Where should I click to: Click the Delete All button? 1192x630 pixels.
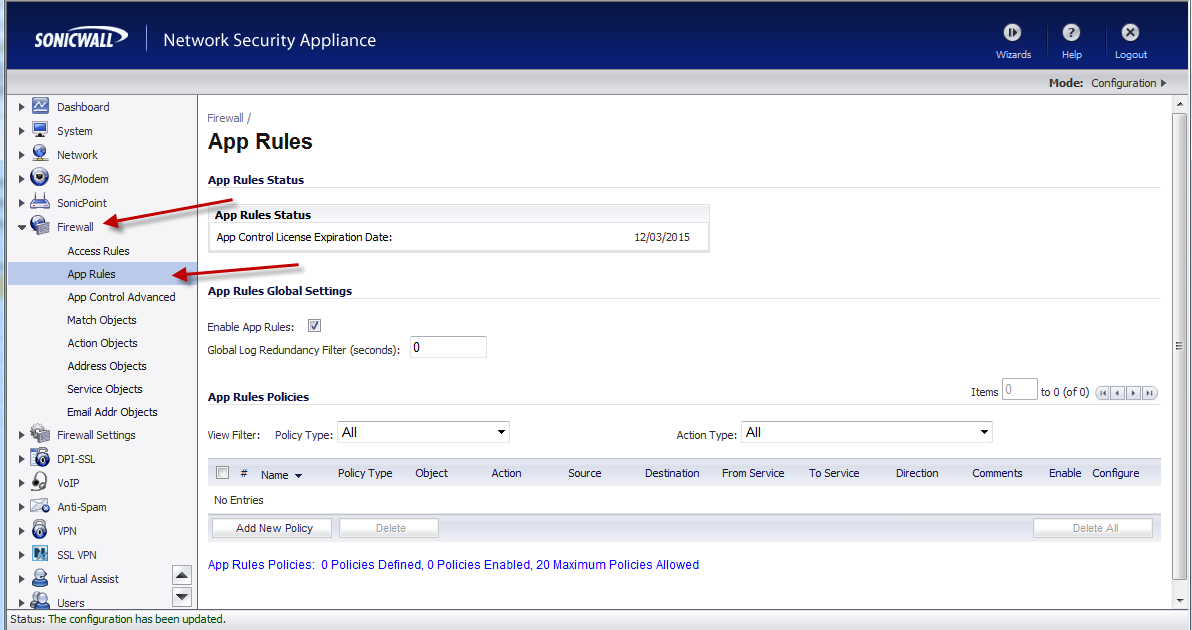point(1093,528)
